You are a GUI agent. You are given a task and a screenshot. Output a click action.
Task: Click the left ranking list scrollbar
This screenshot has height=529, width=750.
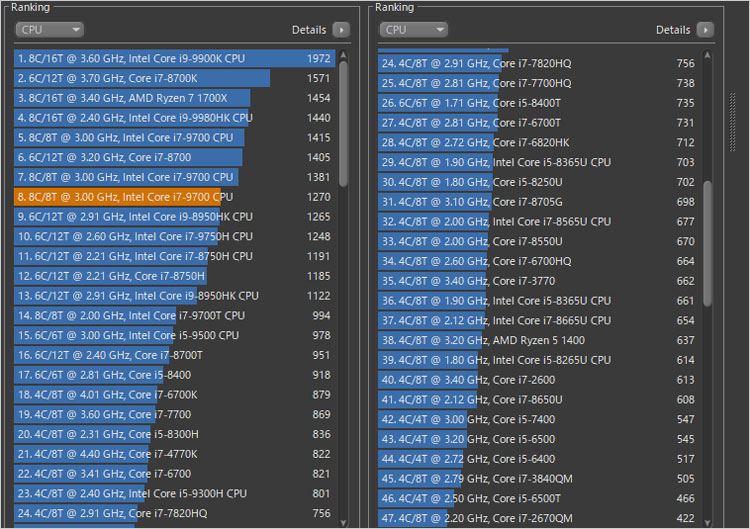tap(344, 120)
